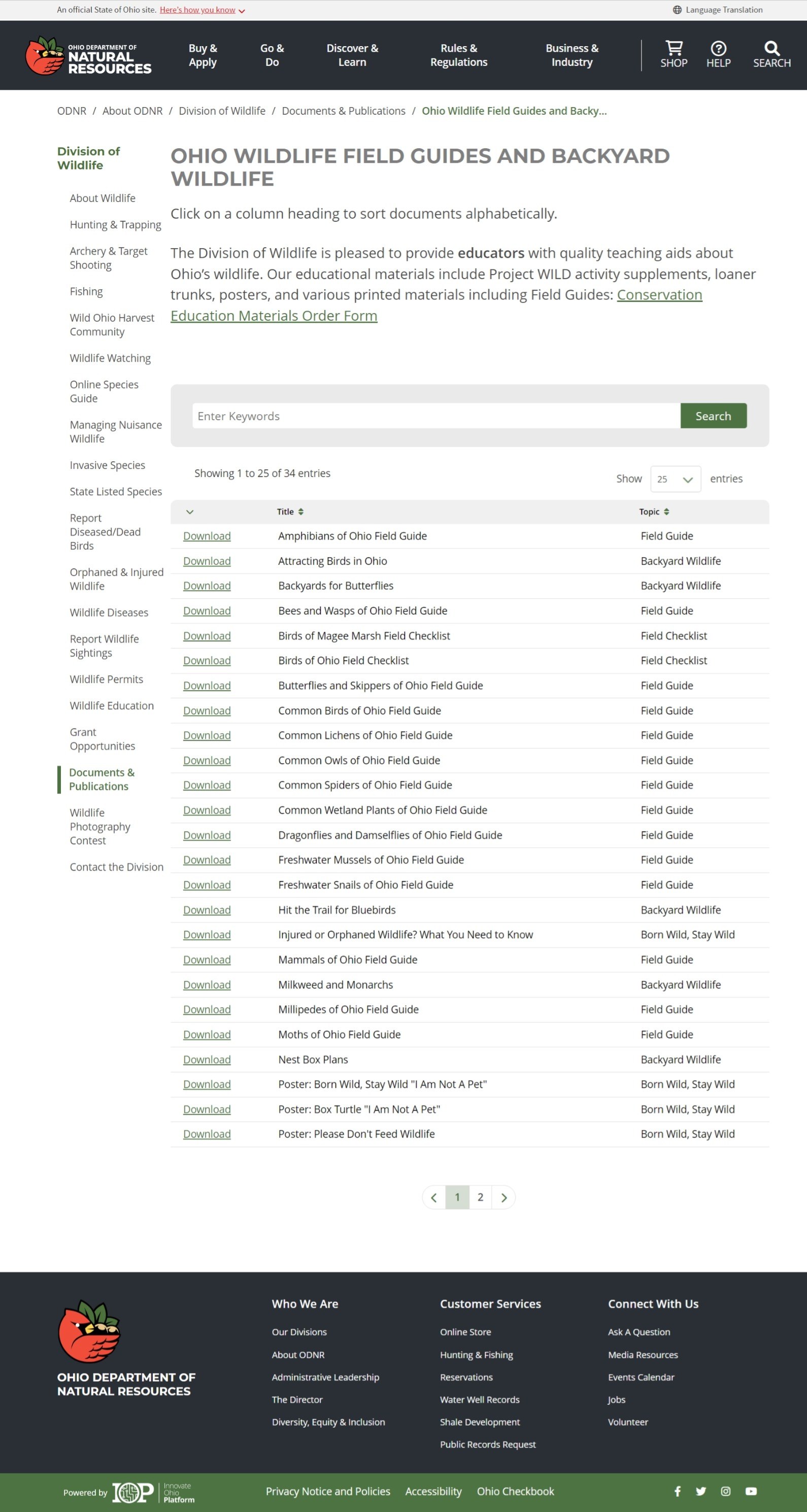
Task: Sort the table by Title column
Action: (x=290, y=512)
